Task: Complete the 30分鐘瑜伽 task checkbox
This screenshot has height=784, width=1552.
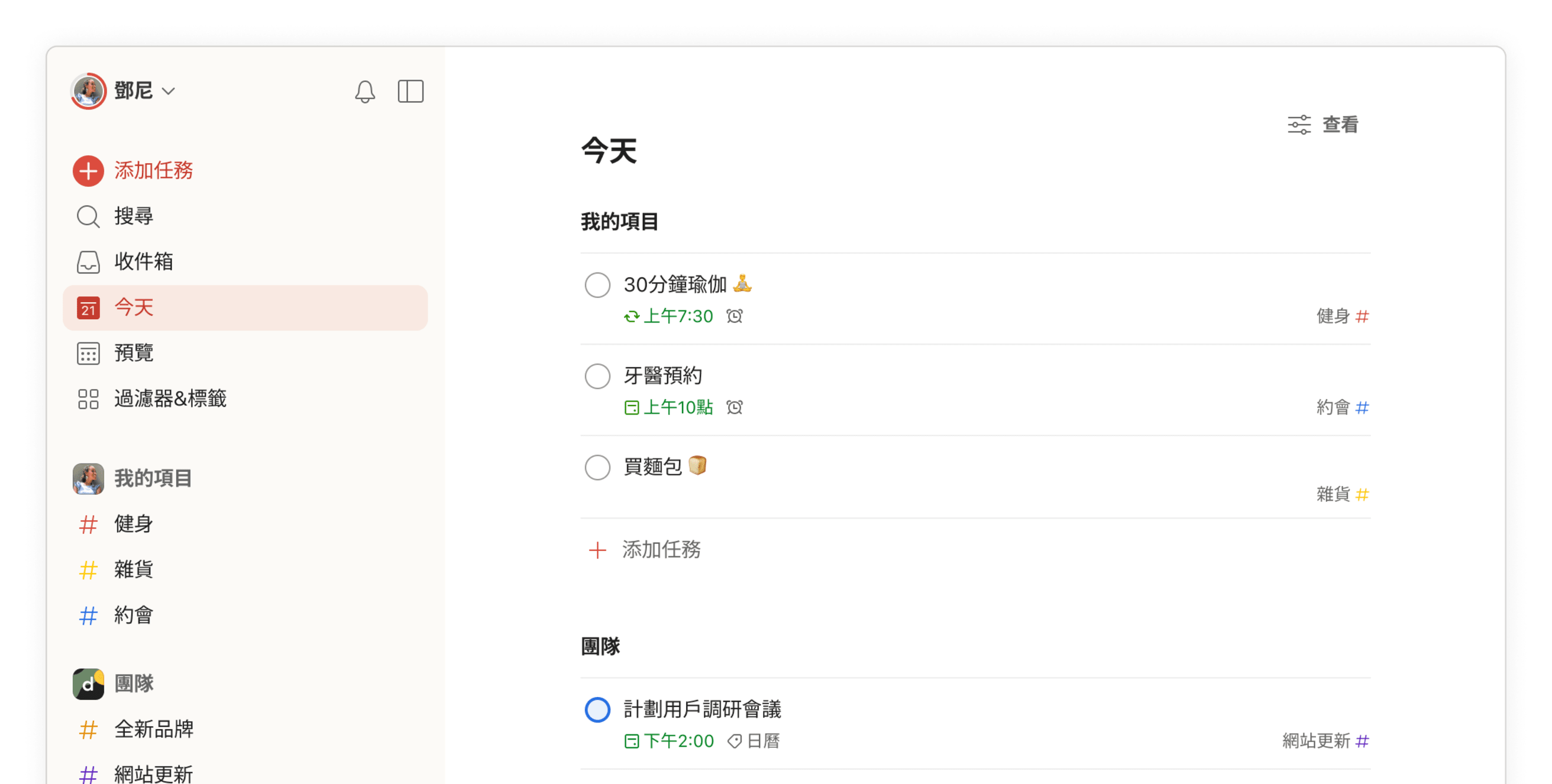Action: [x=597, y=285]
